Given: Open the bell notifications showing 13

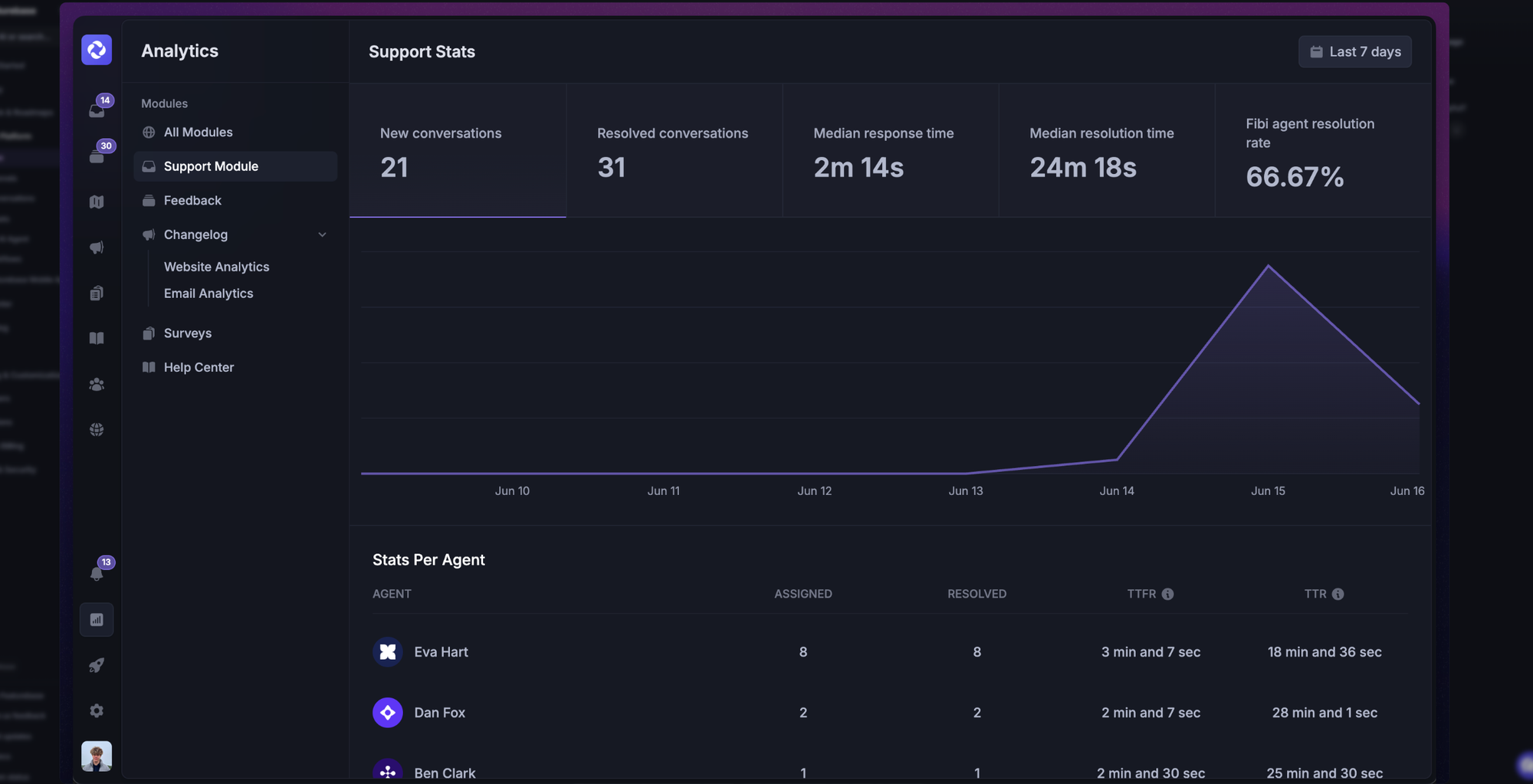Looking at the screenshot, I should point(97,573).
